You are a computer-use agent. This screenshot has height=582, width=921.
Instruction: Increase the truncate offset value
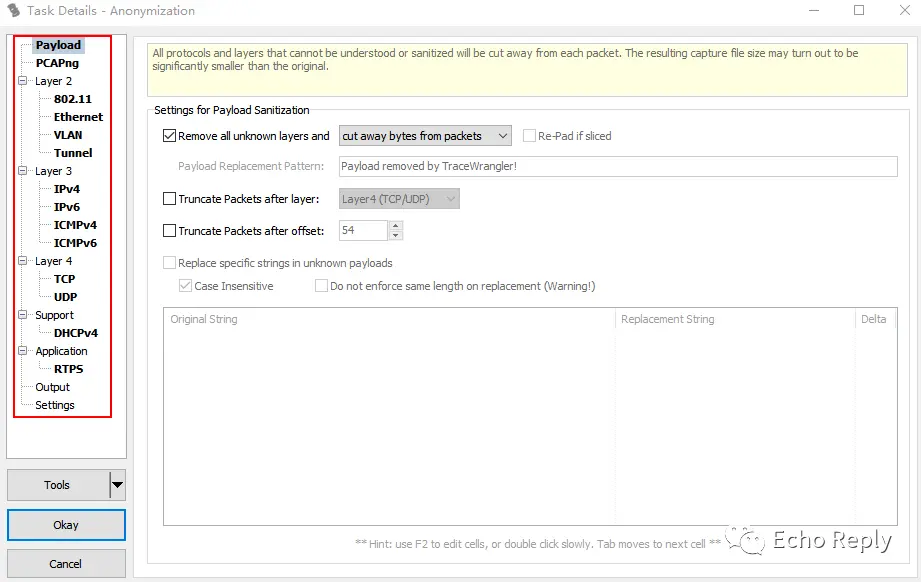click(x=396, y=226)
